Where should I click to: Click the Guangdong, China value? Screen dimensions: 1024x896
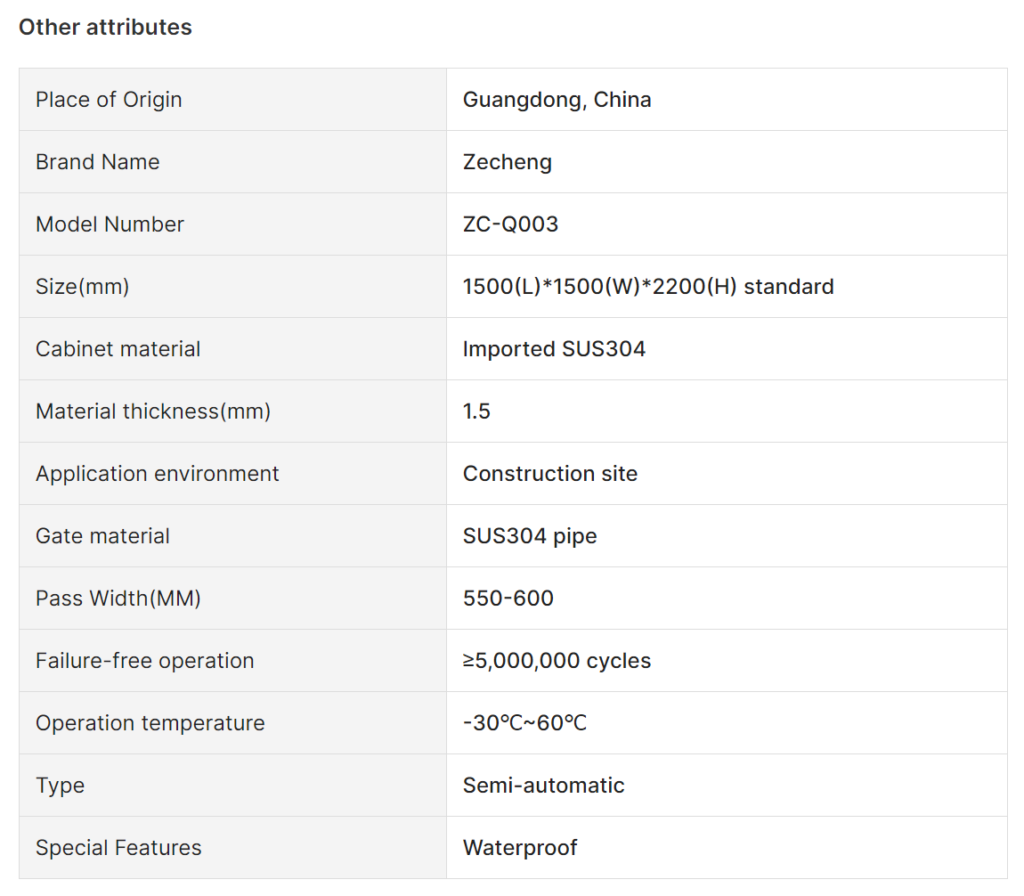557,100
